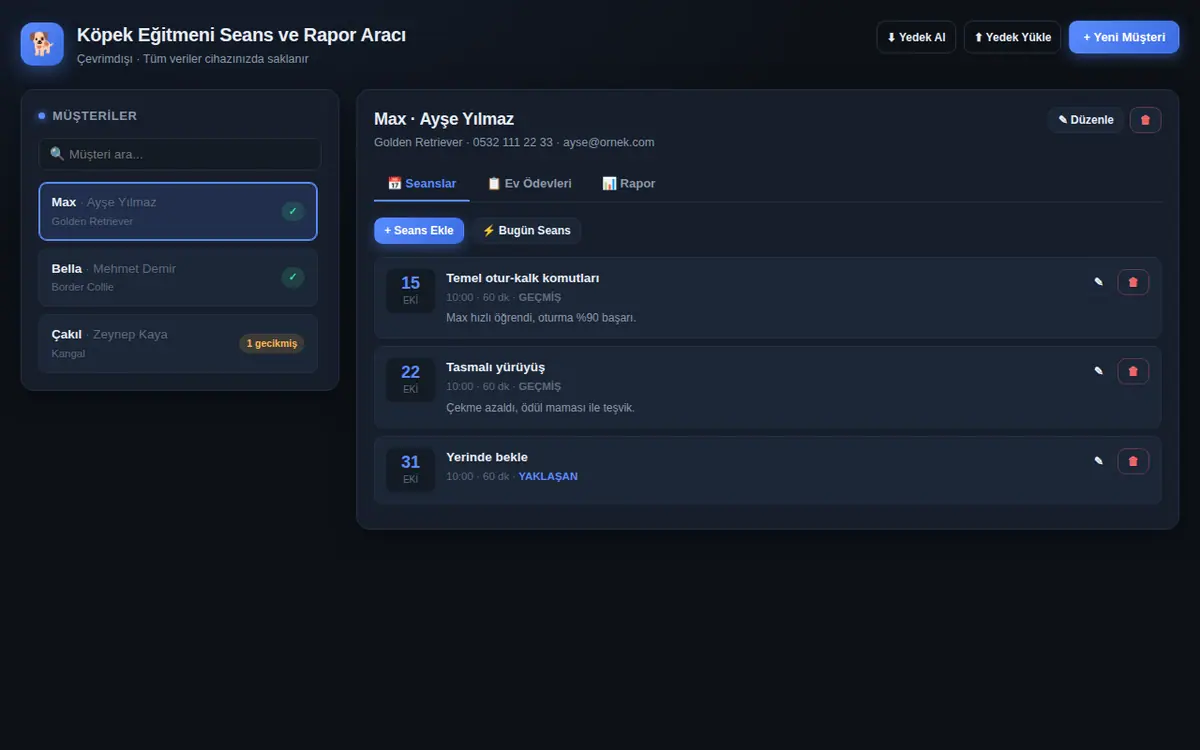The width and height of the screenshot is (1200, 750).
Task: Open the Rapor tab
Action: pos(629,184)
